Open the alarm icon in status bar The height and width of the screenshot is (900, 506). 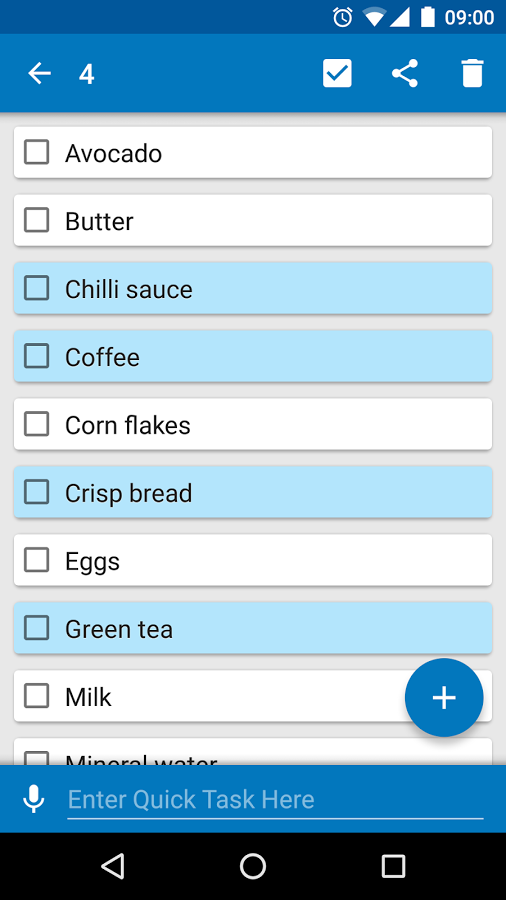pyautogui.click(x=342, y=17)
